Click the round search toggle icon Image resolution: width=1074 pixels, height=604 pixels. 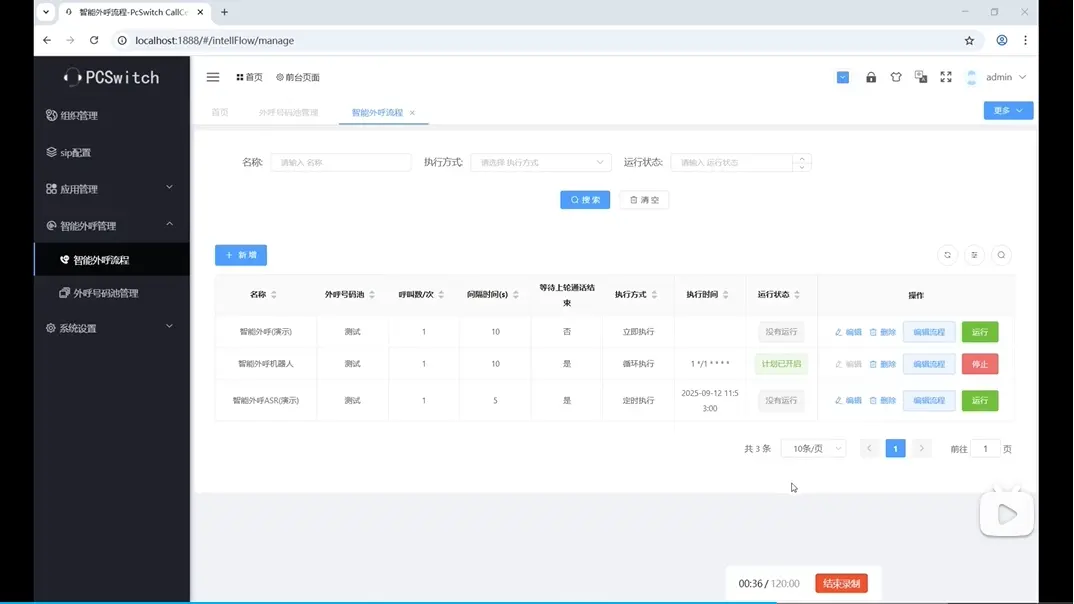point(1001,255)
